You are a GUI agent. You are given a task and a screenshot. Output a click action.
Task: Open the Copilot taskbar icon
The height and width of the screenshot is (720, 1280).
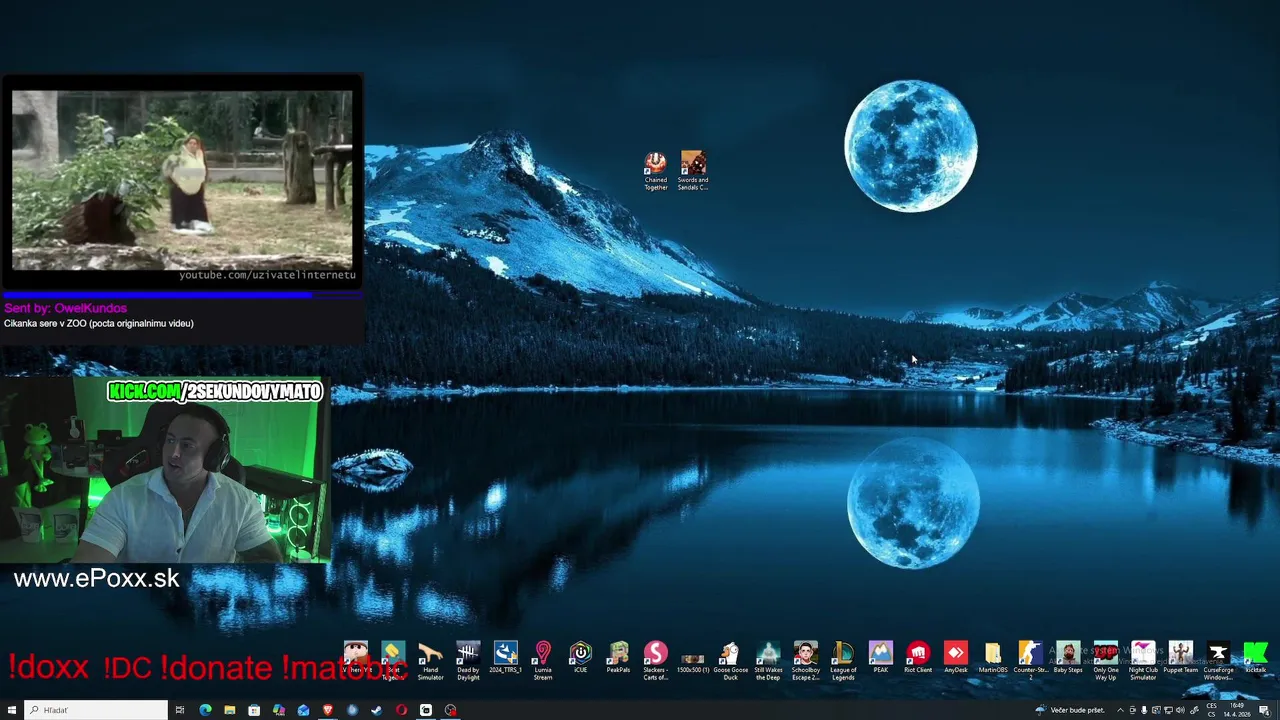(278, 710)
